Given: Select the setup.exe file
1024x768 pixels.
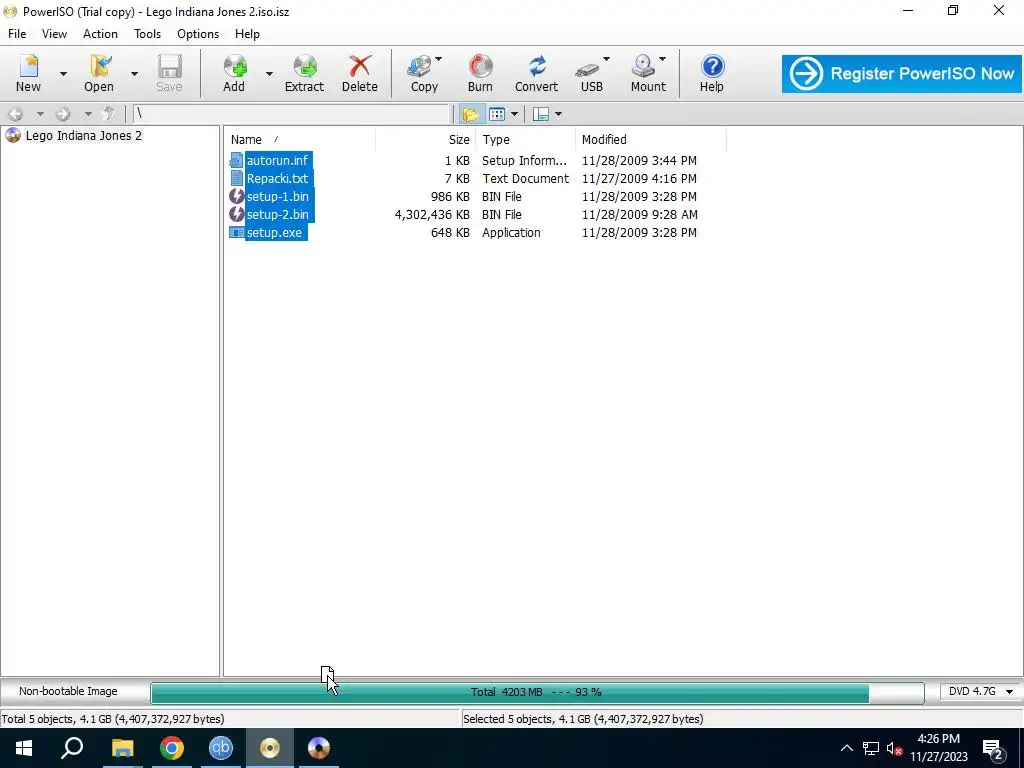Looking at the screenshot, I should point(274,233).
